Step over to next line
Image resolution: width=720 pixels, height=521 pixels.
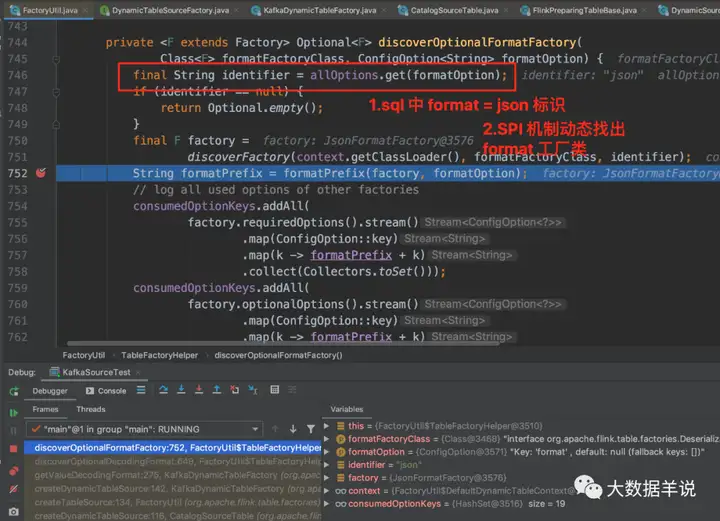point(163,390)
